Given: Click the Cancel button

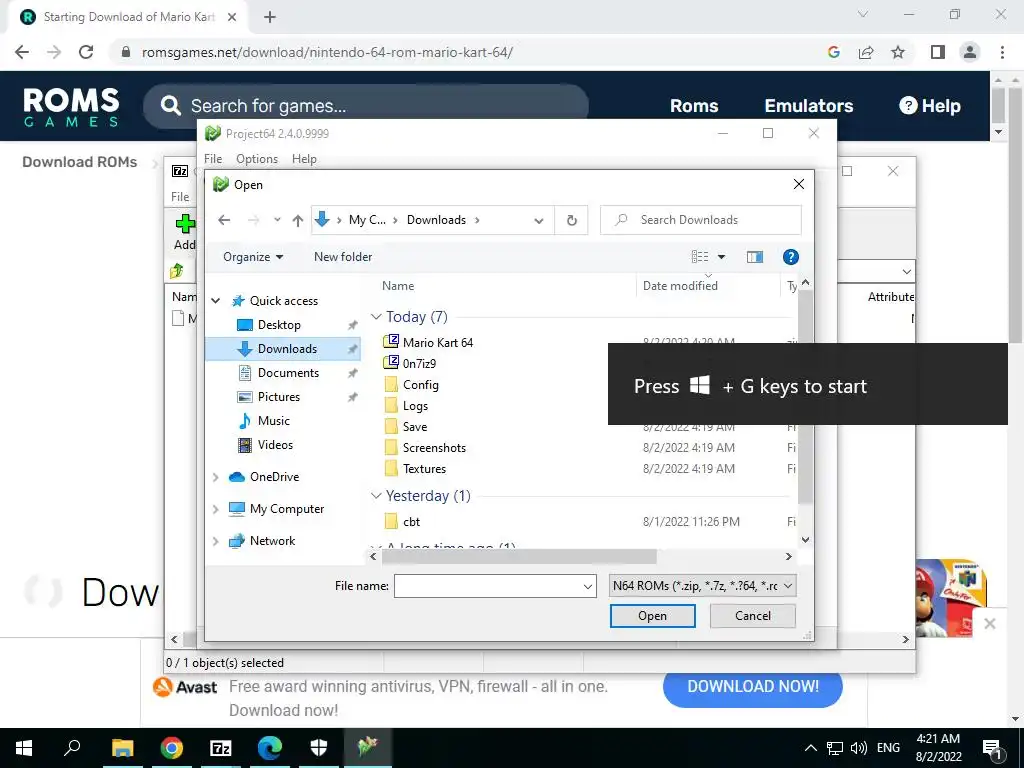Looking at the screenshot, I should pyautogui.click(x=752, y=616).
